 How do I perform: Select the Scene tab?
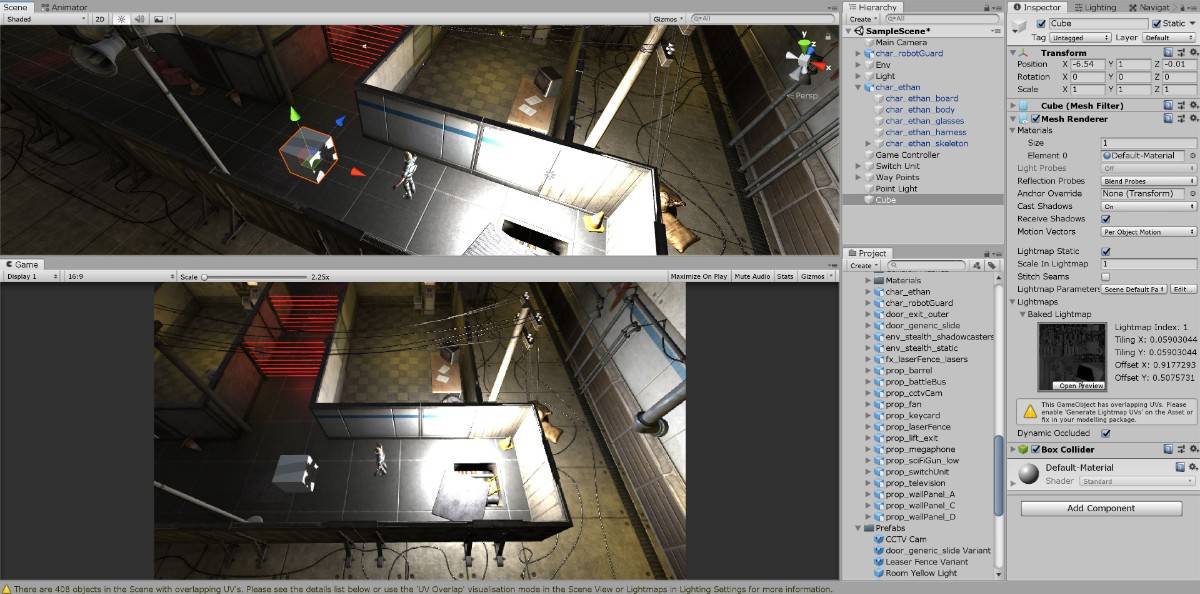pyautogui.click(x=17, y=6)
